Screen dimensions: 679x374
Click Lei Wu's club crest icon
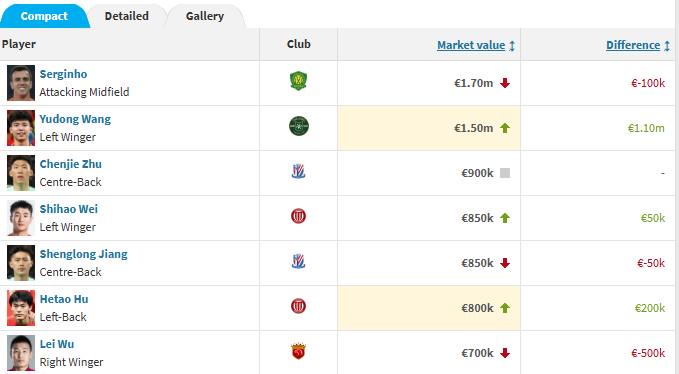(x=298, y=351)
